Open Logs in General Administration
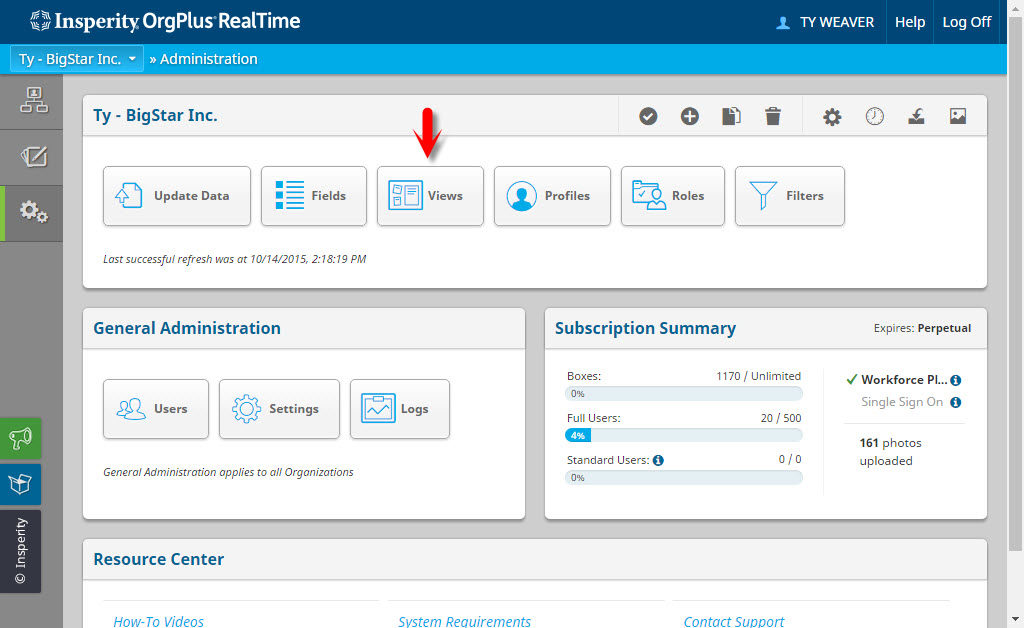Screen dimensions: 1024x628 point(400,409)
